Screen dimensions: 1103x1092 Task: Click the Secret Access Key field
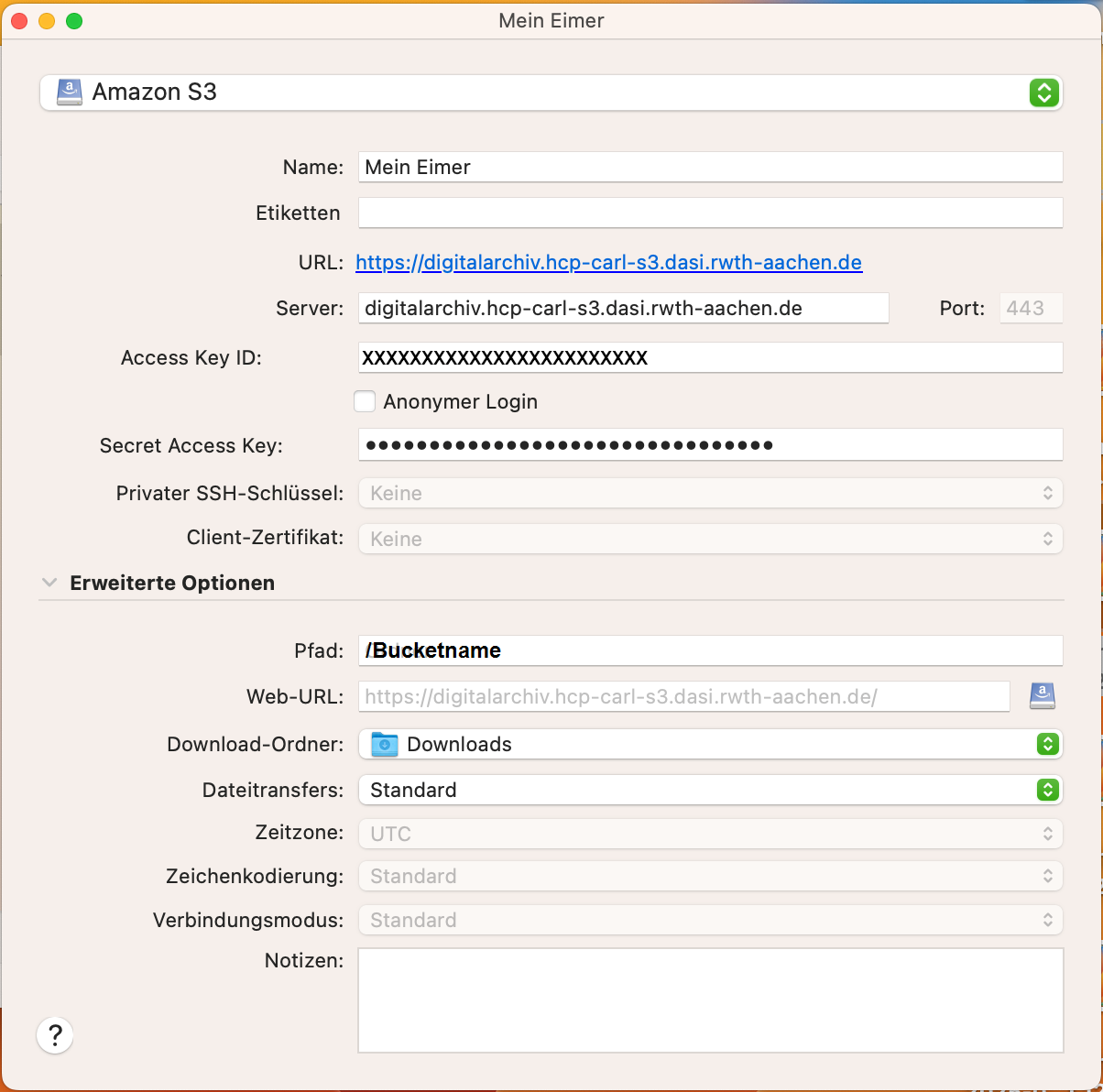point(710,445)
